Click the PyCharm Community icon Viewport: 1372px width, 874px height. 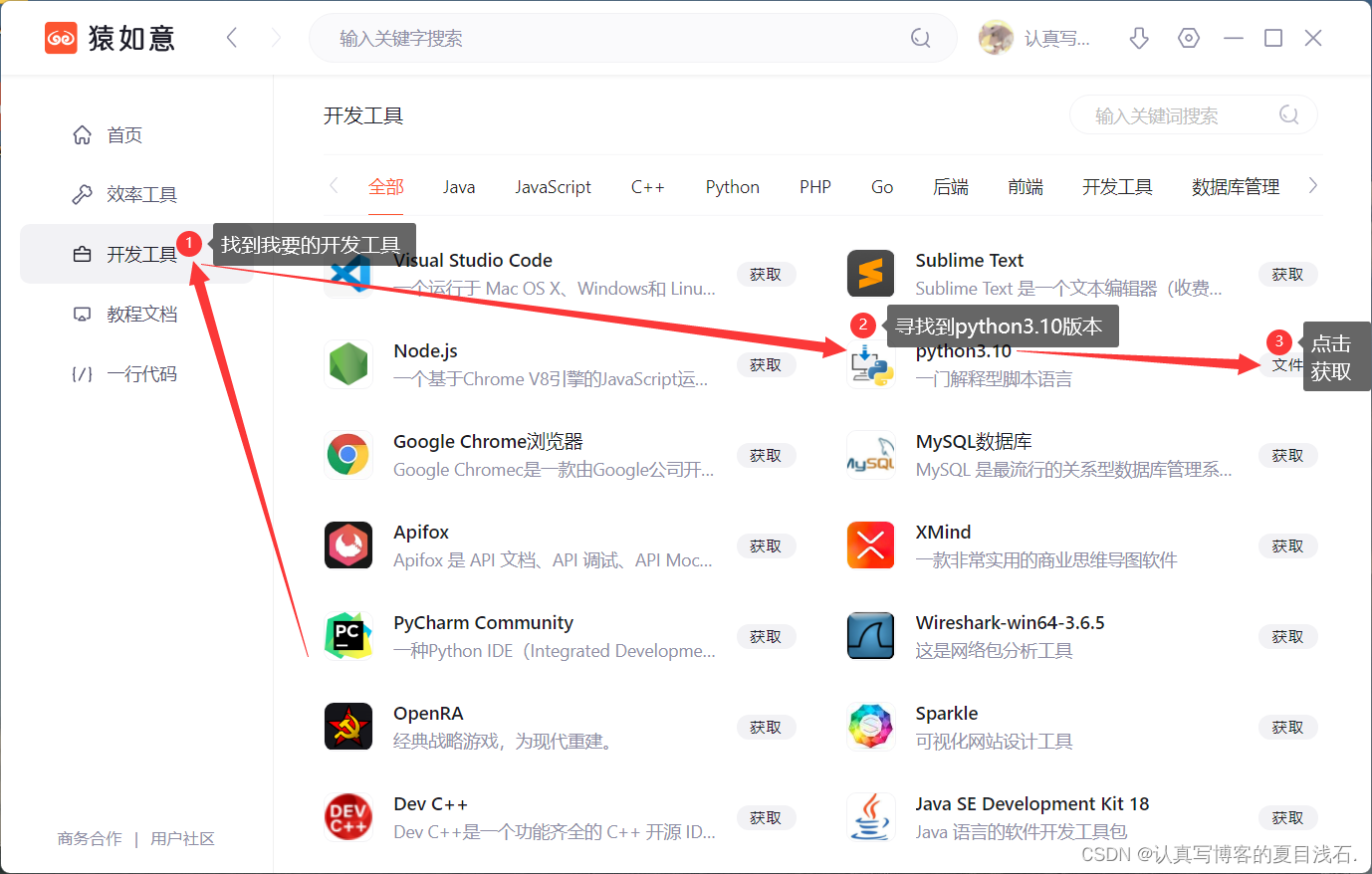click(x=348, y=636)
